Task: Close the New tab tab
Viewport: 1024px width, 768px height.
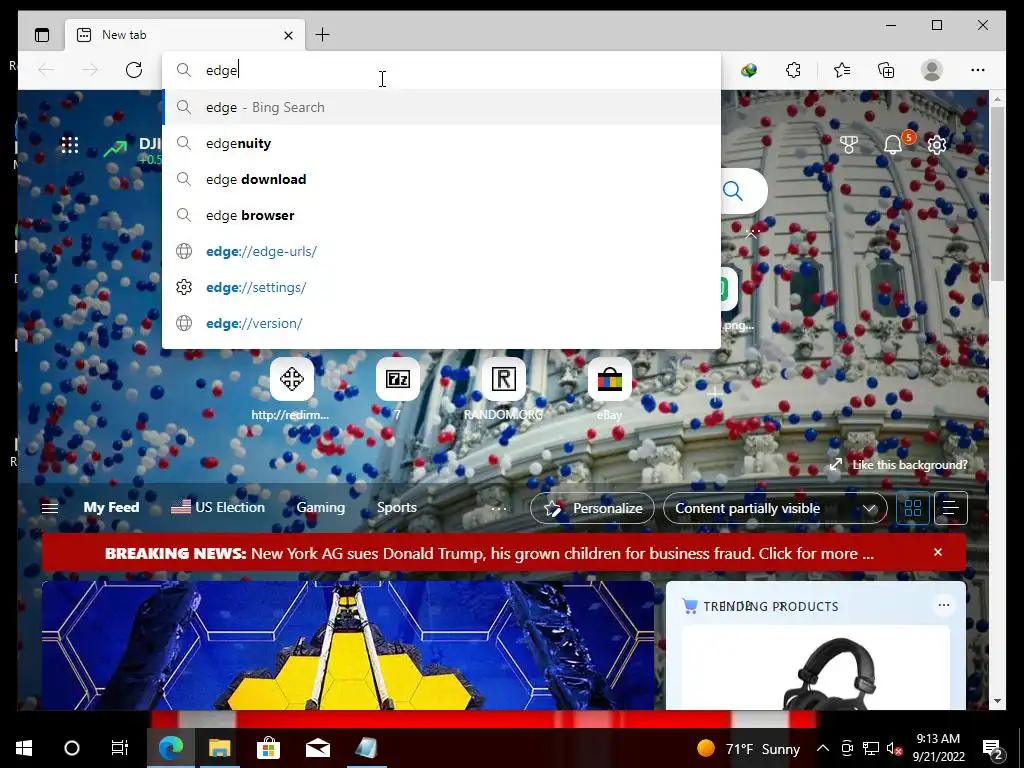Action: tap(289, 35)
